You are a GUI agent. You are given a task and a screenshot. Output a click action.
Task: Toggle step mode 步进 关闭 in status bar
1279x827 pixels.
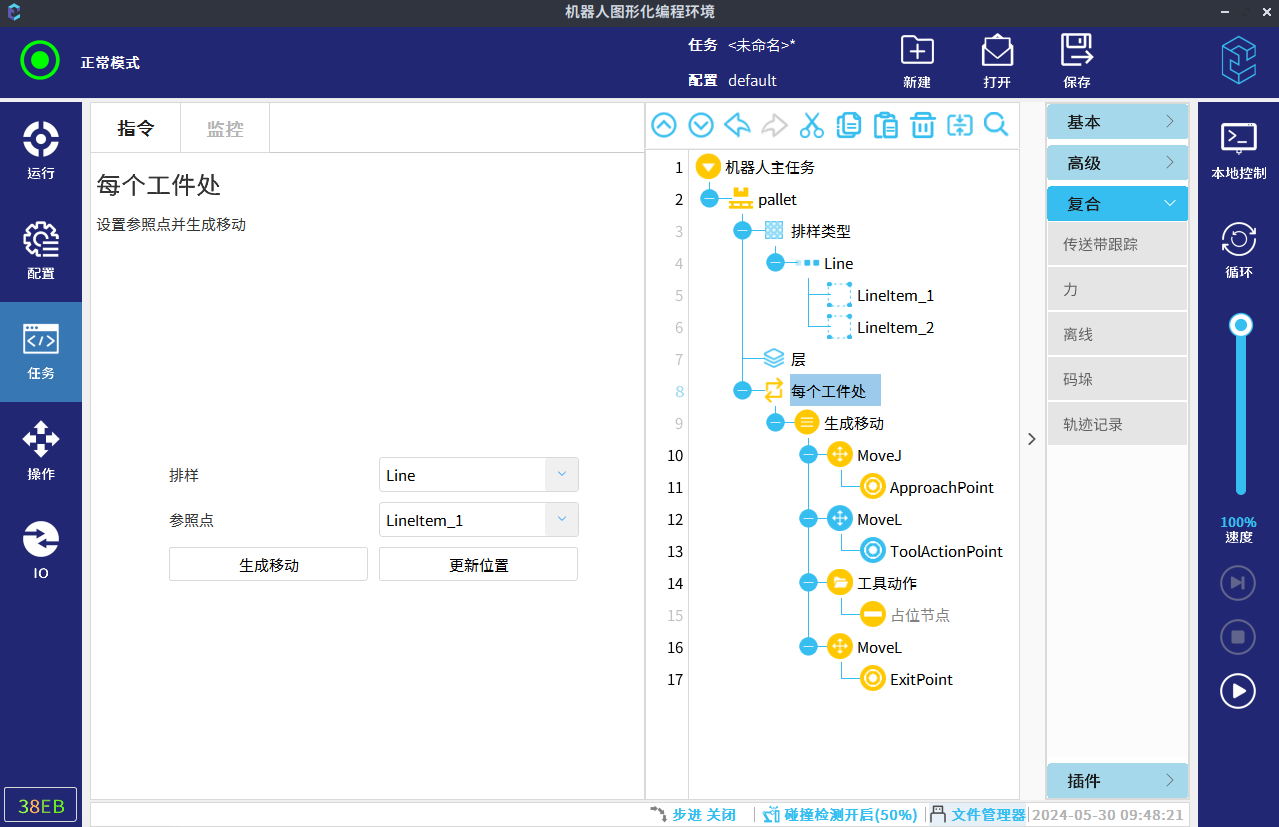pyautogui.click(x=693, y=815)
